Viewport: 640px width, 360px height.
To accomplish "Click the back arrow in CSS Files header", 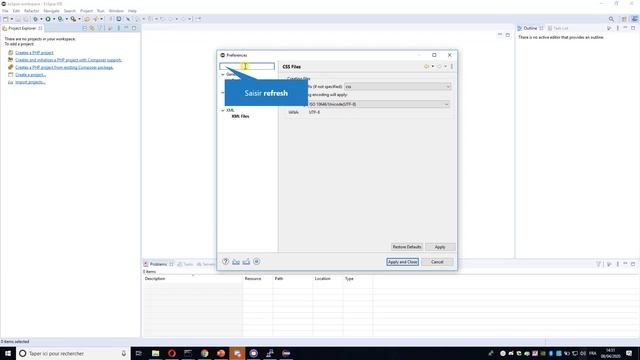I will (x=427, y=67).
